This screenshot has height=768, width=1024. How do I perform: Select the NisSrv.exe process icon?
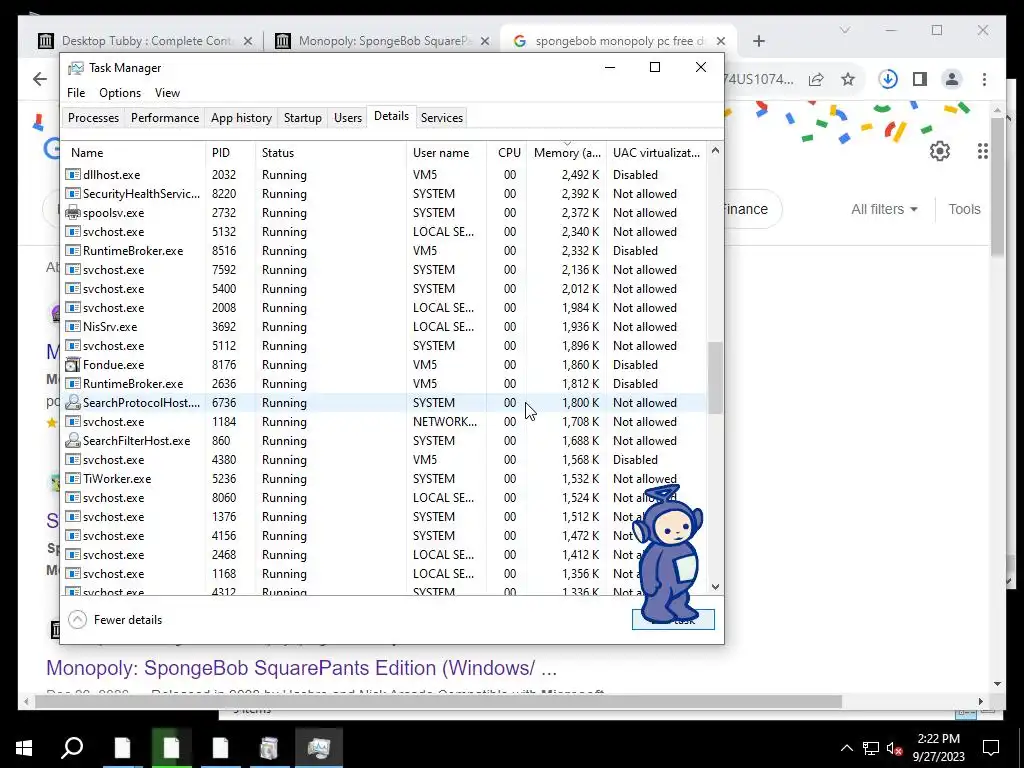click(72, 327)
